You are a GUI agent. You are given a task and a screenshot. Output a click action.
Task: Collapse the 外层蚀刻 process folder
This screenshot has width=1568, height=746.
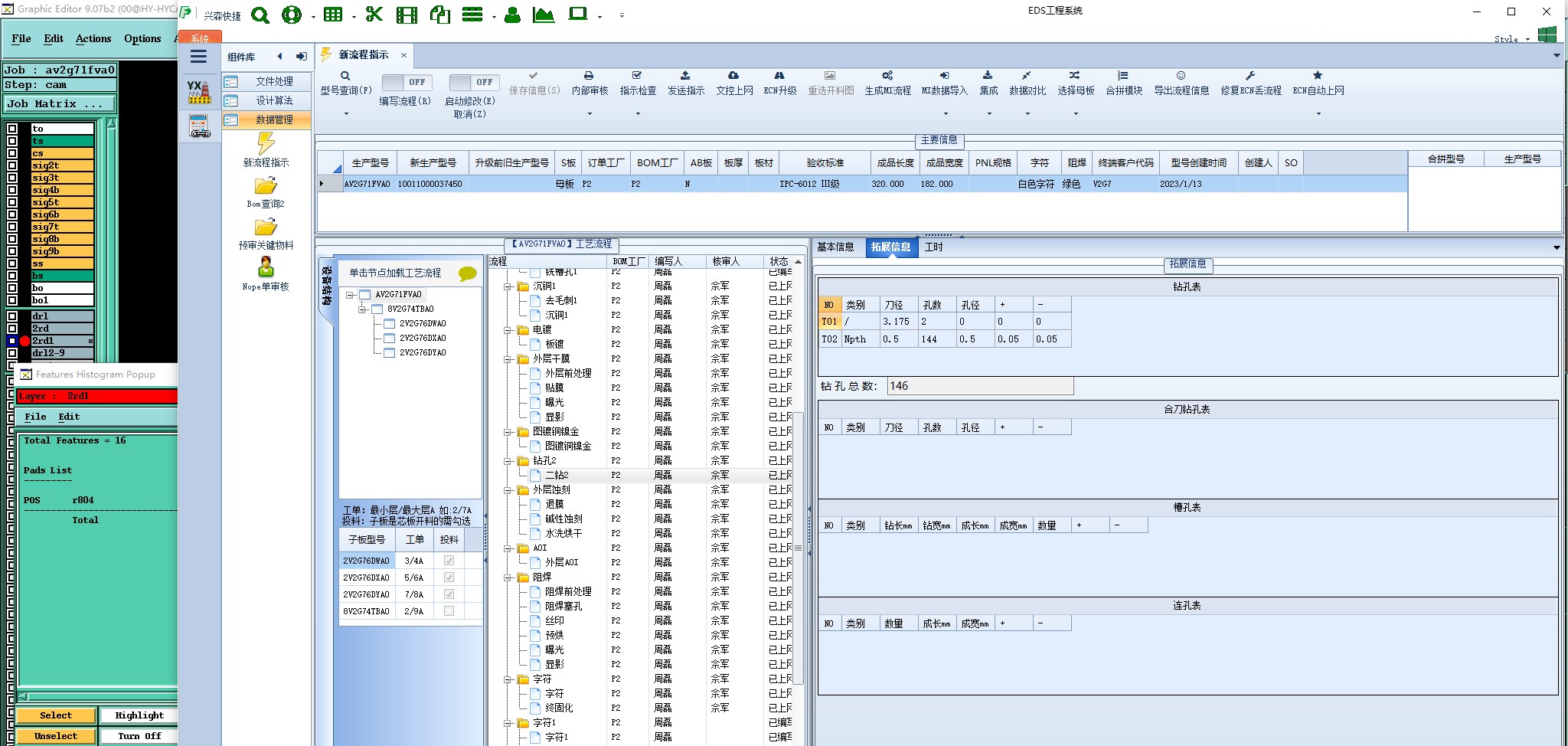tap(507, 490)
